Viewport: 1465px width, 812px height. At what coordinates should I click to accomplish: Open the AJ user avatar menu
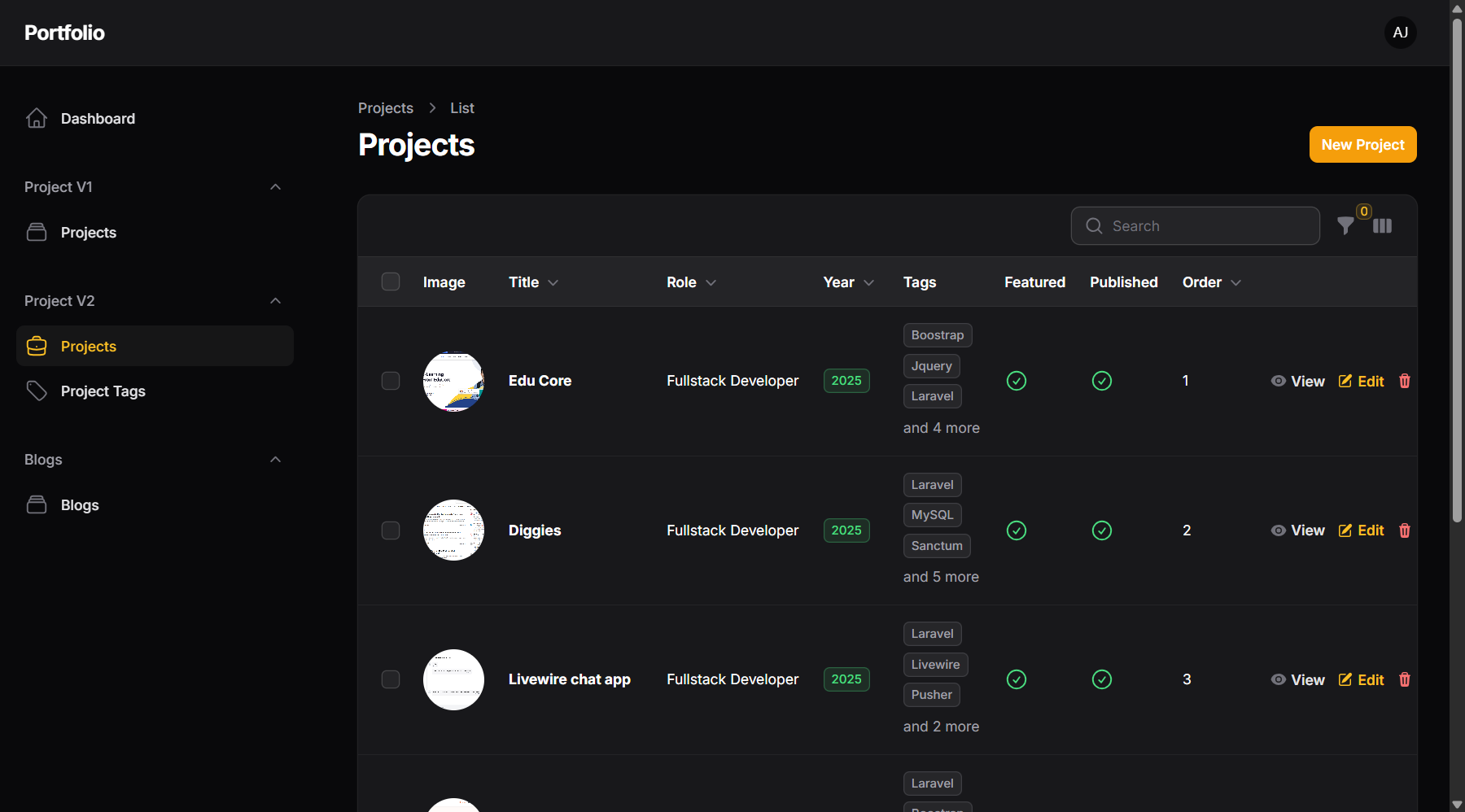(x=1400, y=33)
